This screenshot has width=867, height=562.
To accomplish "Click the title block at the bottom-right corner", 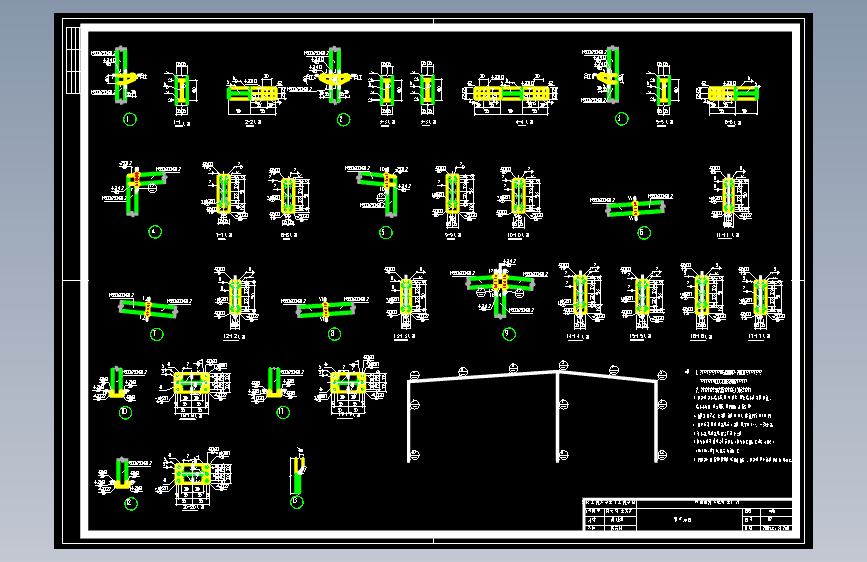I will [x=688, y=515].
